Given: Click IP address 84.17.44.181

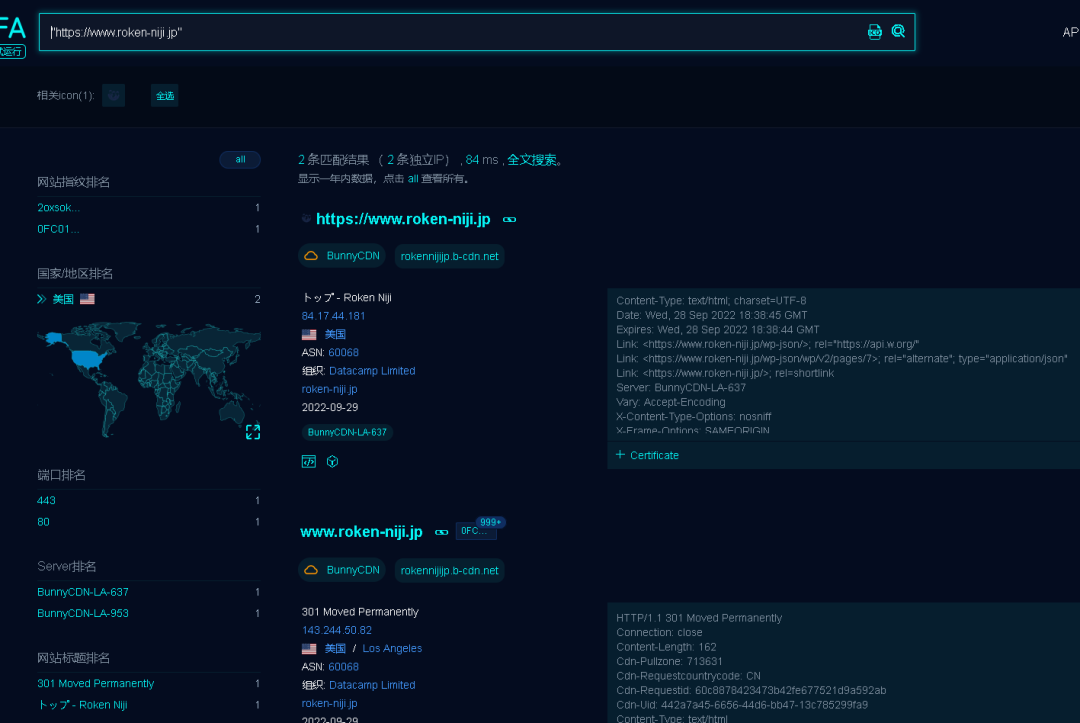Looking at the screenshot, I should pos(333,316).
